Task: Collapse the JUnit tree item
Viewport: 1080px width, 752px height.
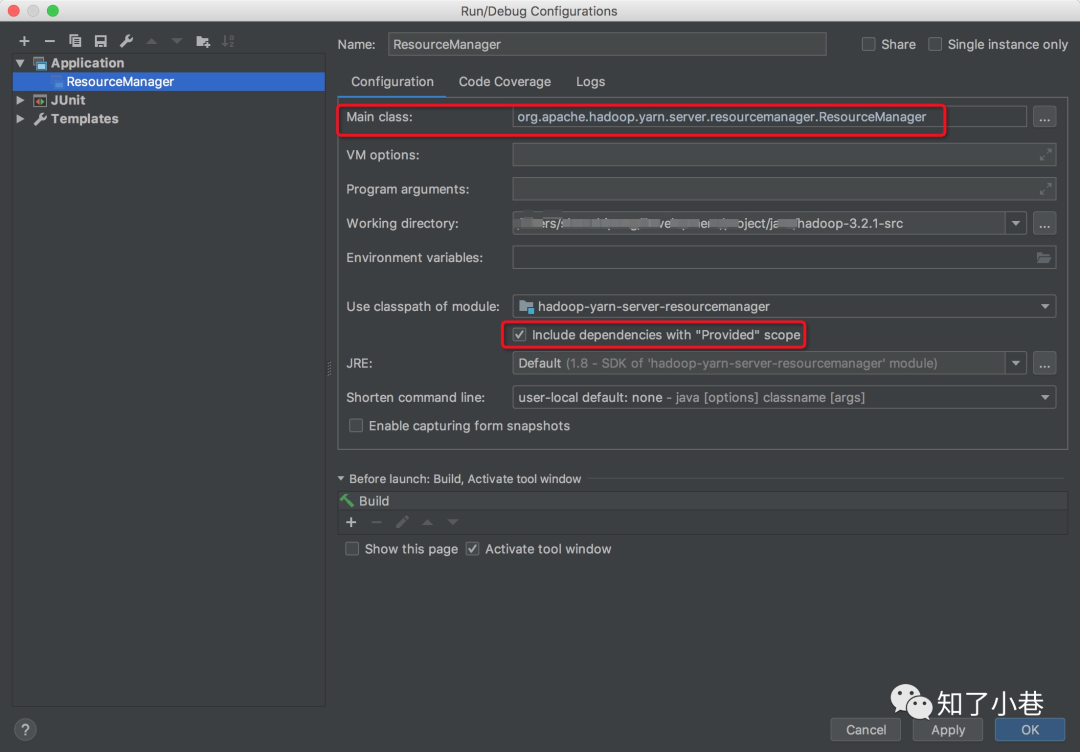Action: [x=19, y=100]
